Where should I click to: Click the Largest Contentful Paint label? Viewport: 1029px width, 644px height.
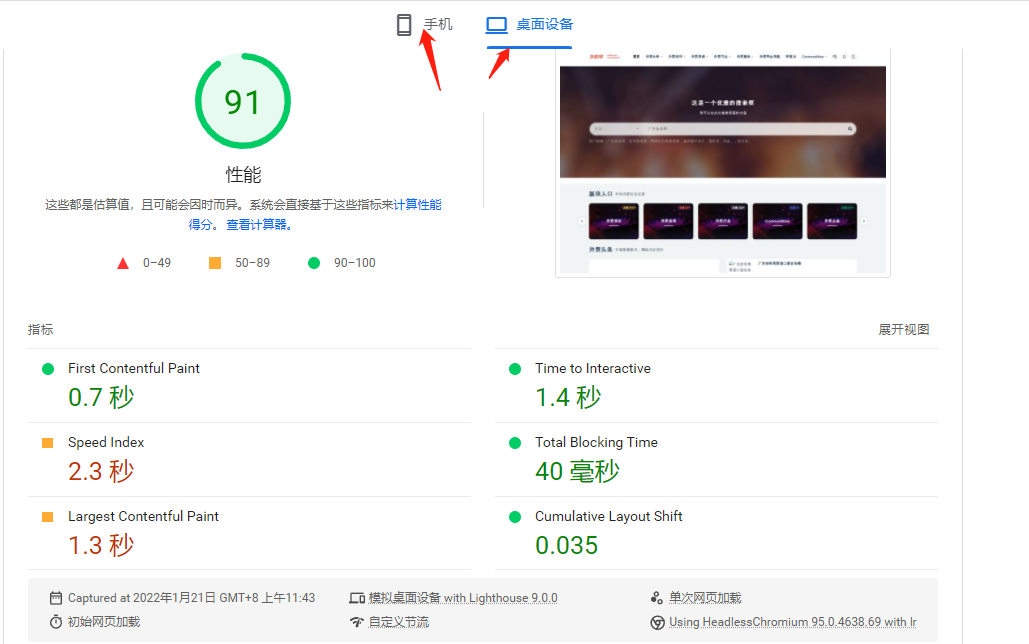(143, 517)
